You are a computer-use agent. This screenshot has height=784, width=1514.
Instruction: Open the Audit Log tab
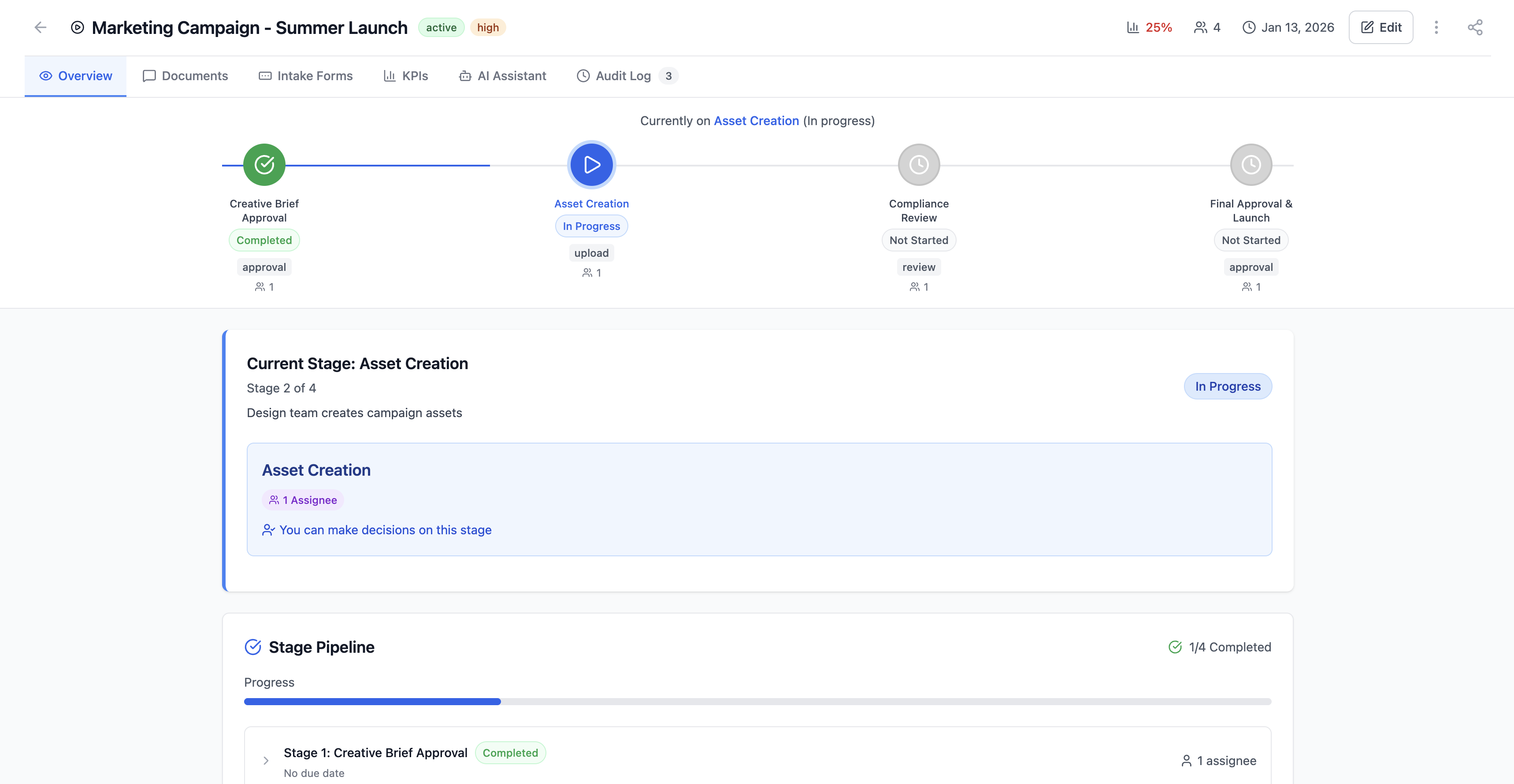pyautogui.click(x=623, y=76)
